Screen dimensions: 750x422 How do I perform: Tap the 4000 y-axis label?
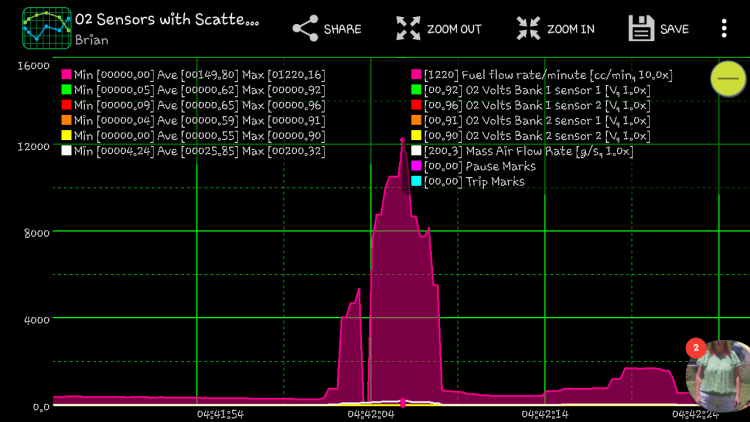click(37, 320)
